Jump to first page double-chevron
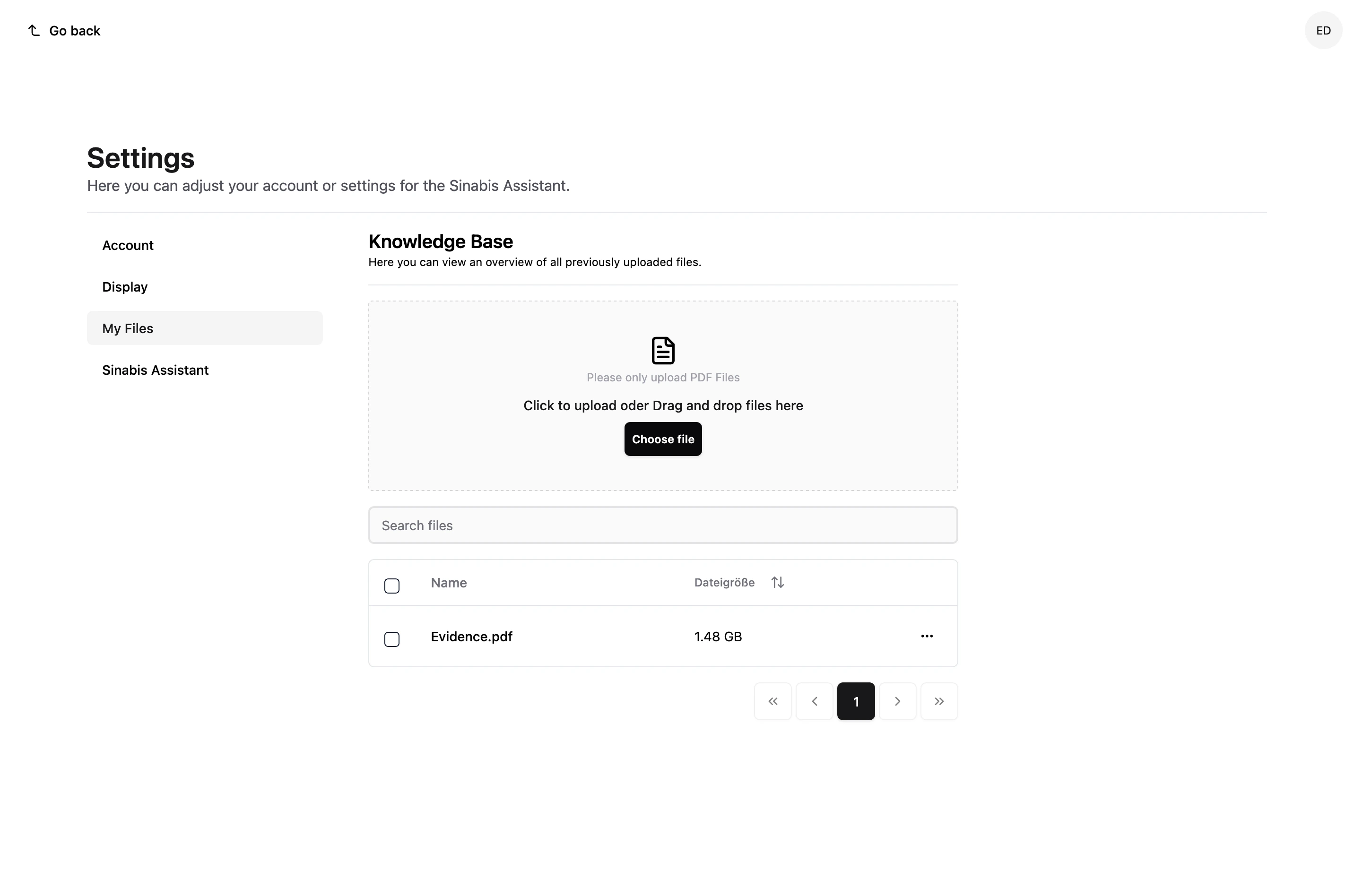Image resolution: width=1354 pixels, height=896 pixels. (x=772, y=701)
